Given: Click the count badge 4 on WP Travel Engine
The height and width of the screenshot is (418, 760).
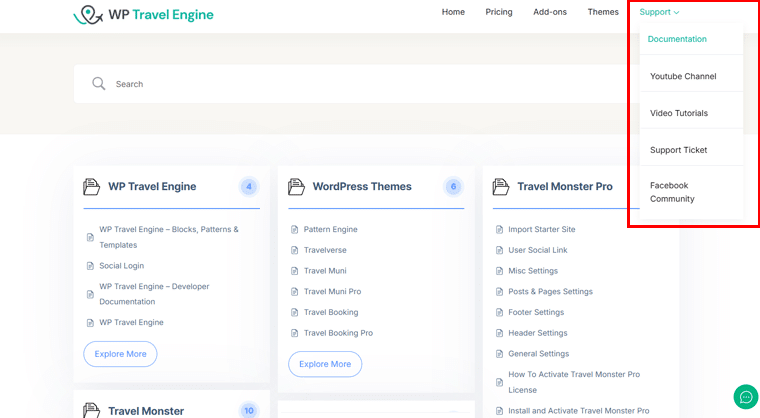Looking at the screenshot, I should (249, 187).
